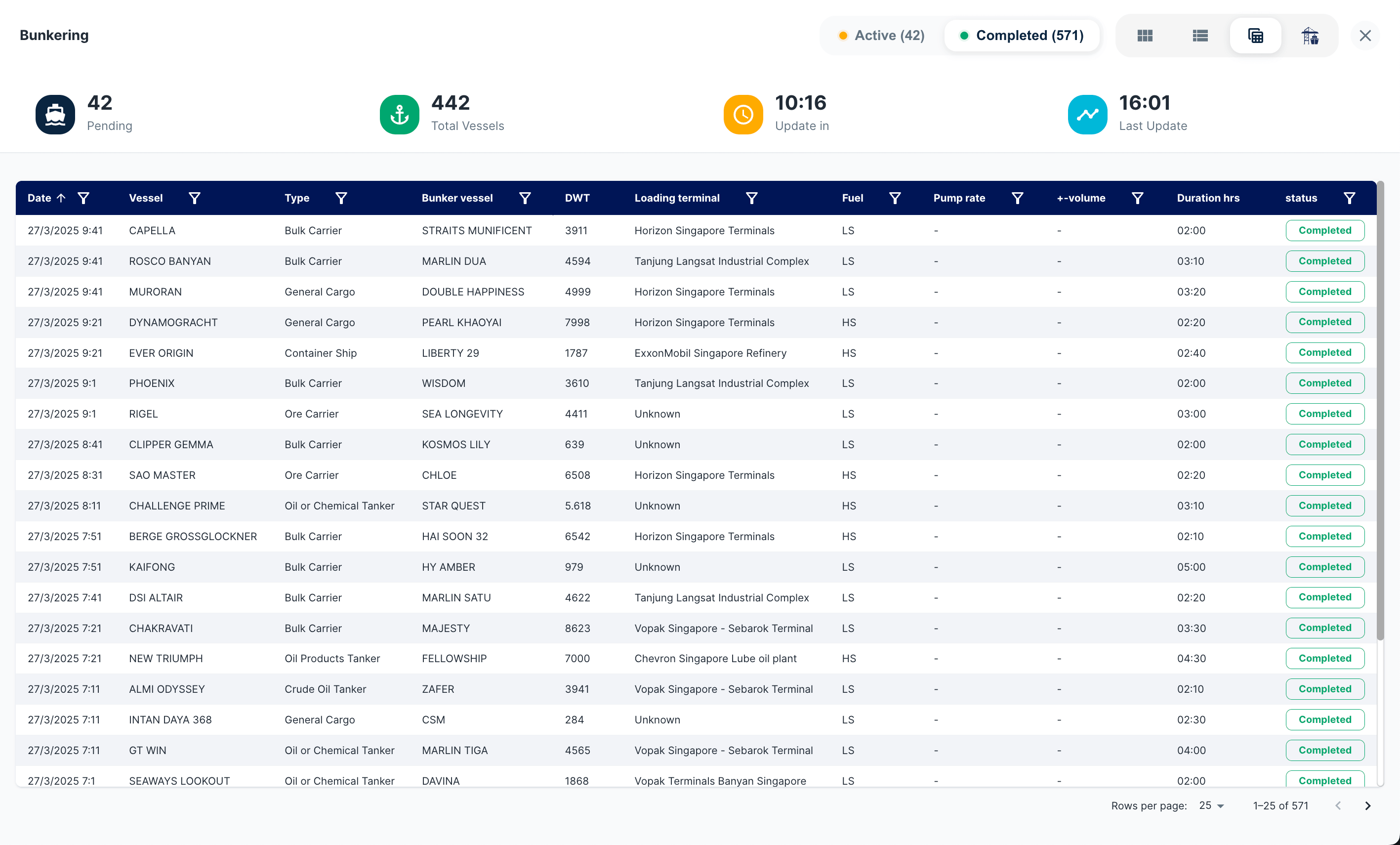The width and height of the screenshot is (1400, 845).
Task: Go to next page of results
Action: coord(1367,806)
